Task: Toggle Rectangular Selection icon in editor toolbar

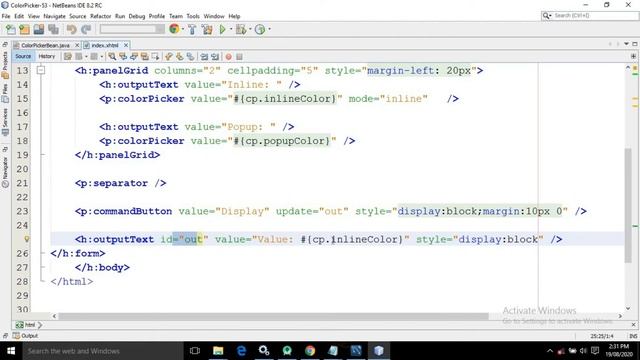Action: pyautogui.click(x=155, y=57)
